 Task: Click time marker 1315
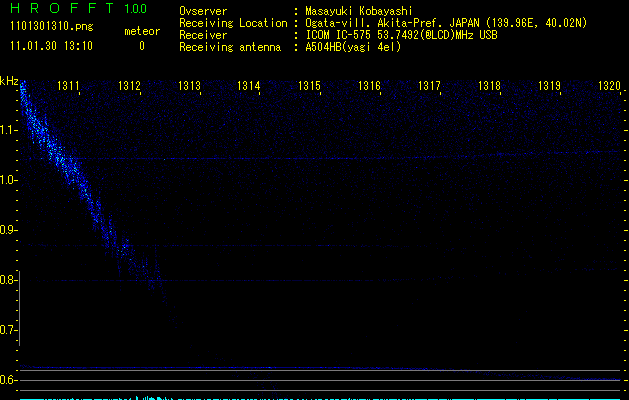point(309,86)
